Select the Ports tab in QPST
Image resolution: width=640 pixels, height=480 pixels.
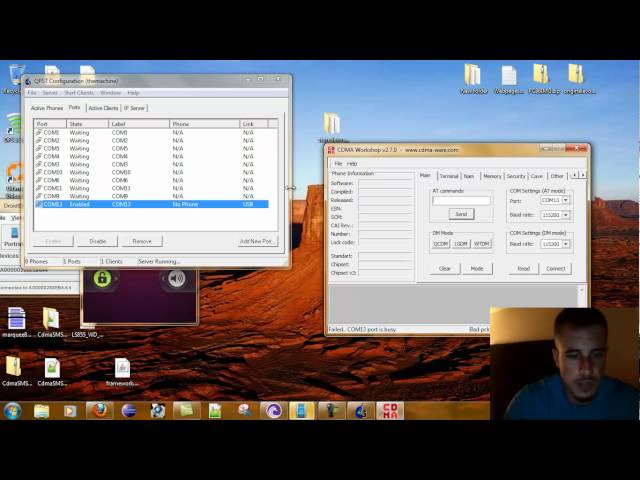pos(74,107)
